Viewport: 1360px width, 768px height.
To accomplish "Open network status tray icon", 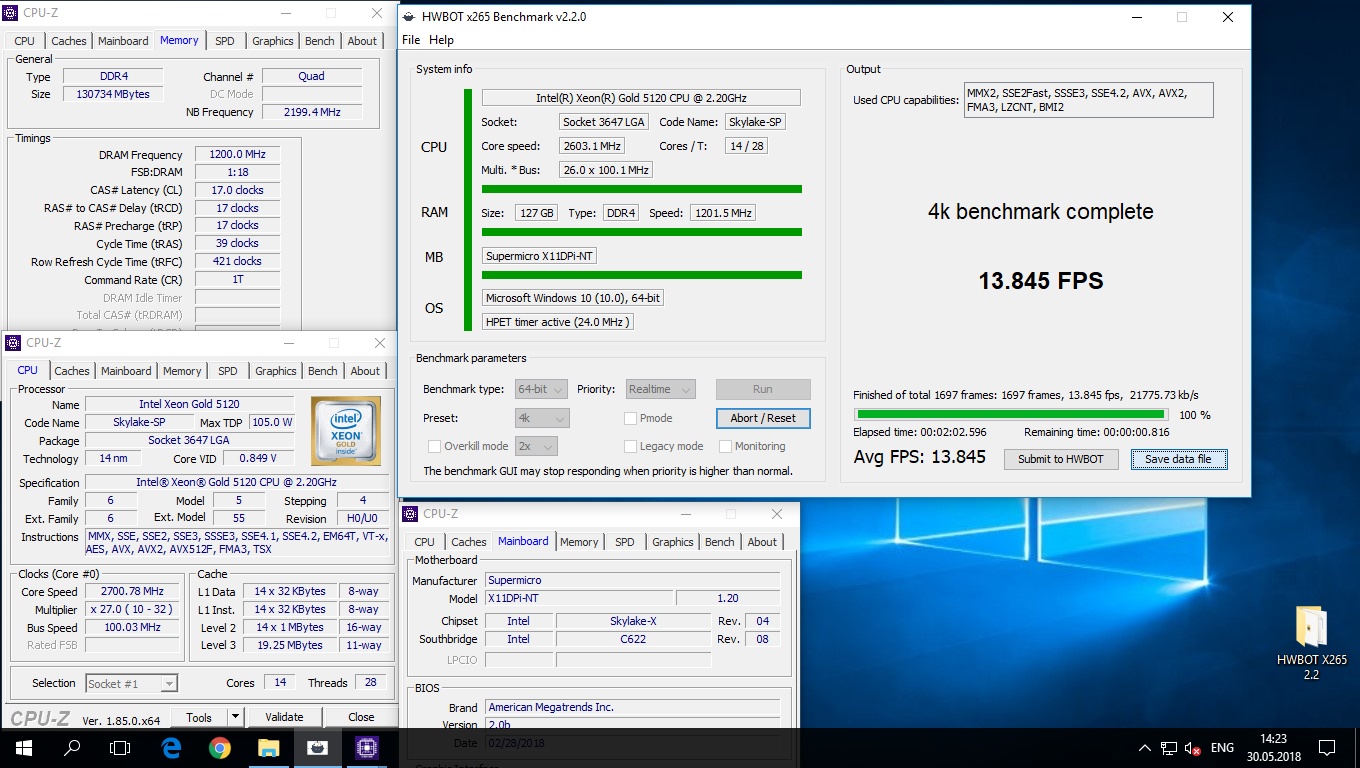I will click(1169, 748).
